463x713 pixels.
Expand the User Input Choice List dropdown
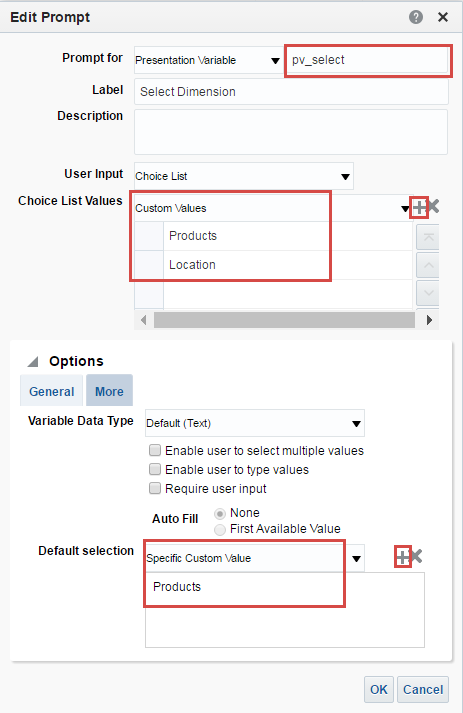point(244,176)
